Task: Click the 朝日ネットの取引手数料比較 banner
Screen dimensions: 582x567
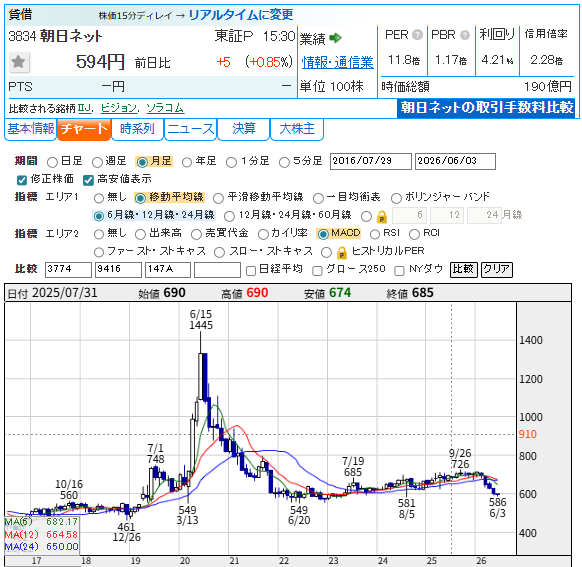Action: (486, 108)
